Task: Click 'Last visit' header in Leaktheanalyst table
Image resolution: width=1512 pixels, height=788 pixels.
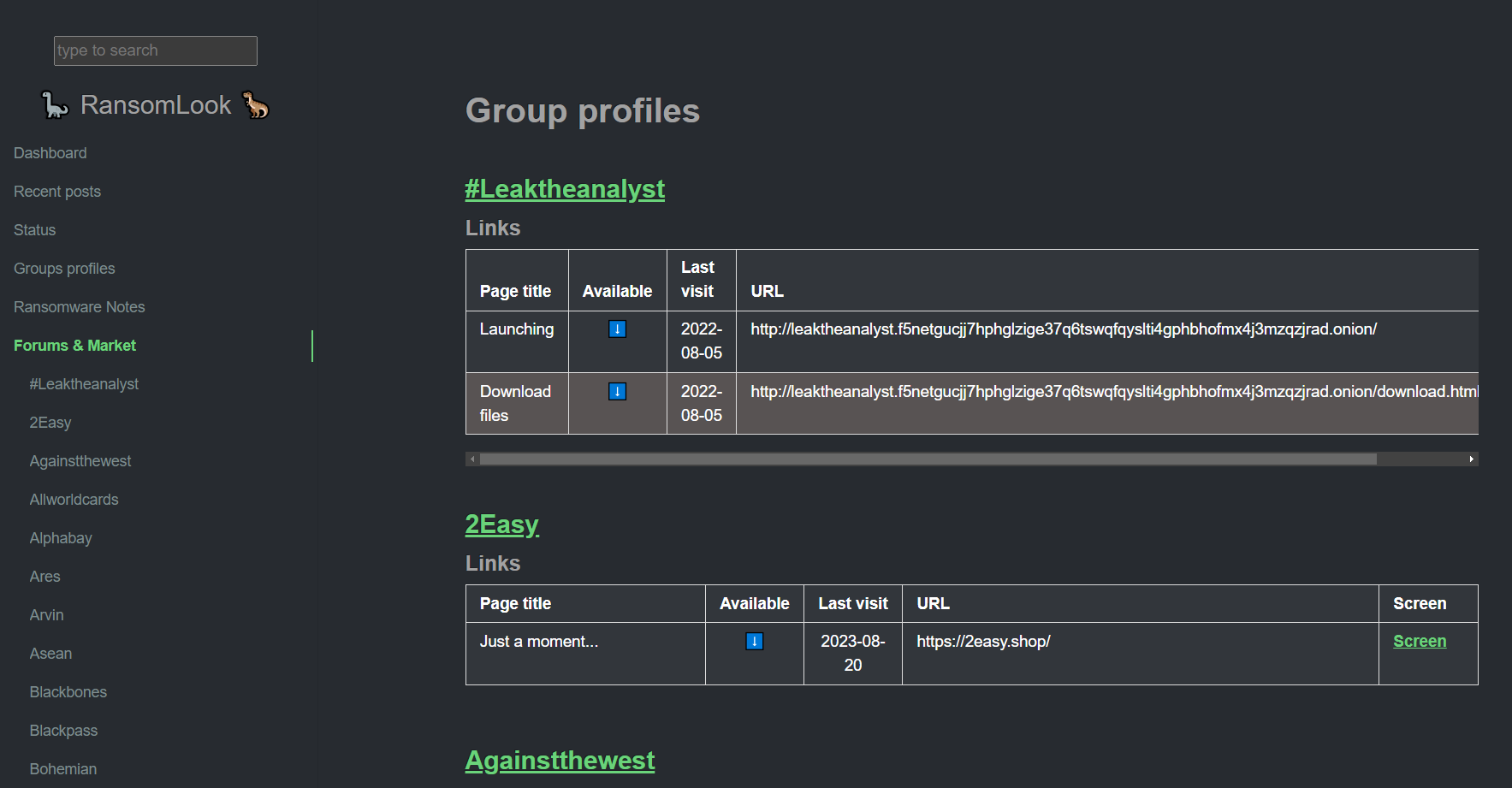Action: [x=698, y=280]
